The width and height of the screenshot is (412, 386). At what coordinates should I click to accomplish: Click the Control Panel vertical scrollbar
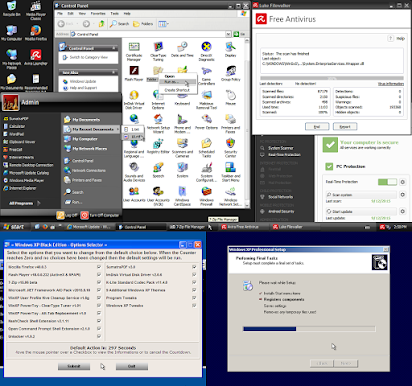pyautogui.click(x=247, y=122)
